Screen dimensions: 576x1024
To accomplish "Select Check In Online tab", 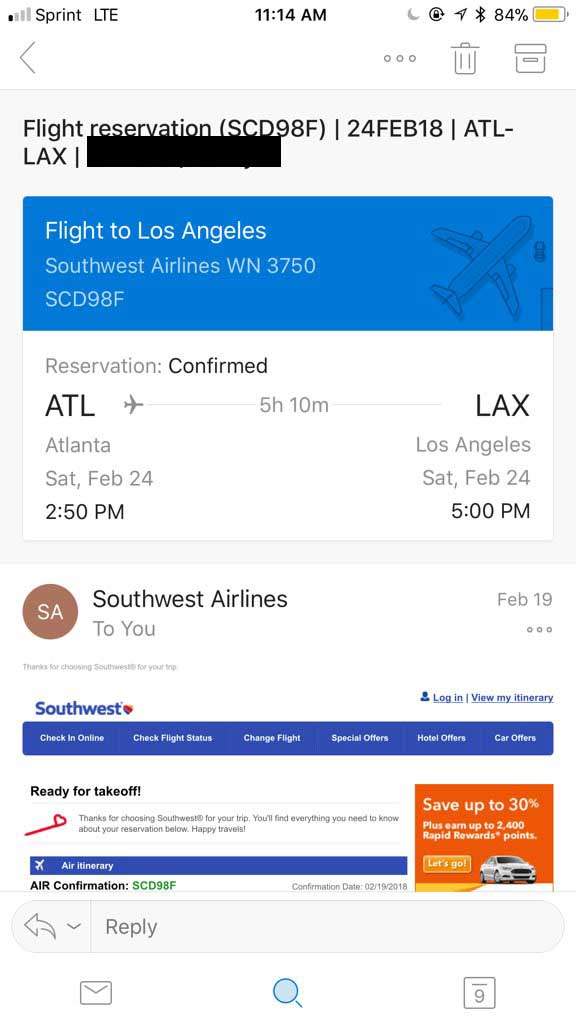I will point(72,738).
